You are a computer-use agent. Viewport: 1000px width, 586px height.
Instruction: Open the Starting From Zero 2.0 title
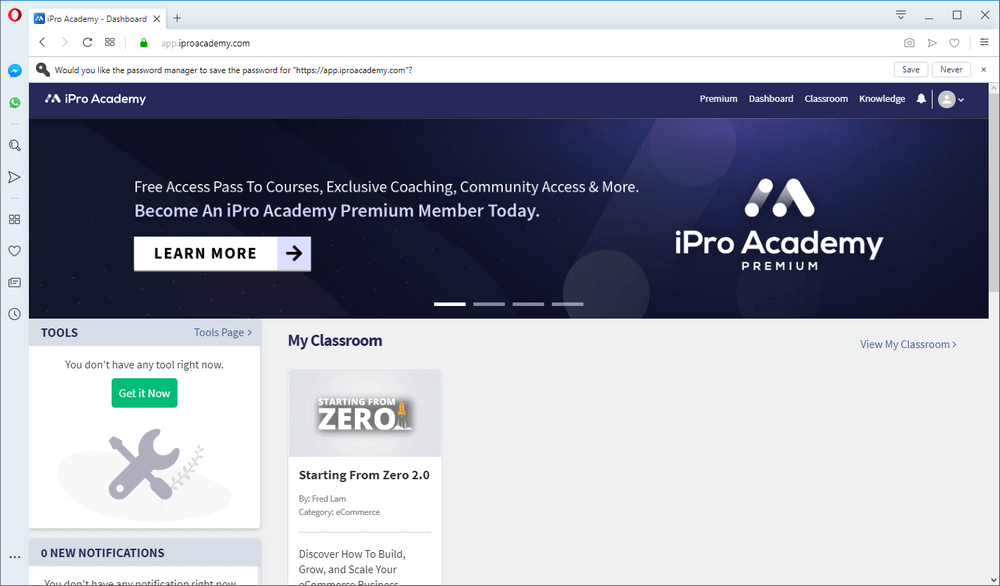click(364, 475)
